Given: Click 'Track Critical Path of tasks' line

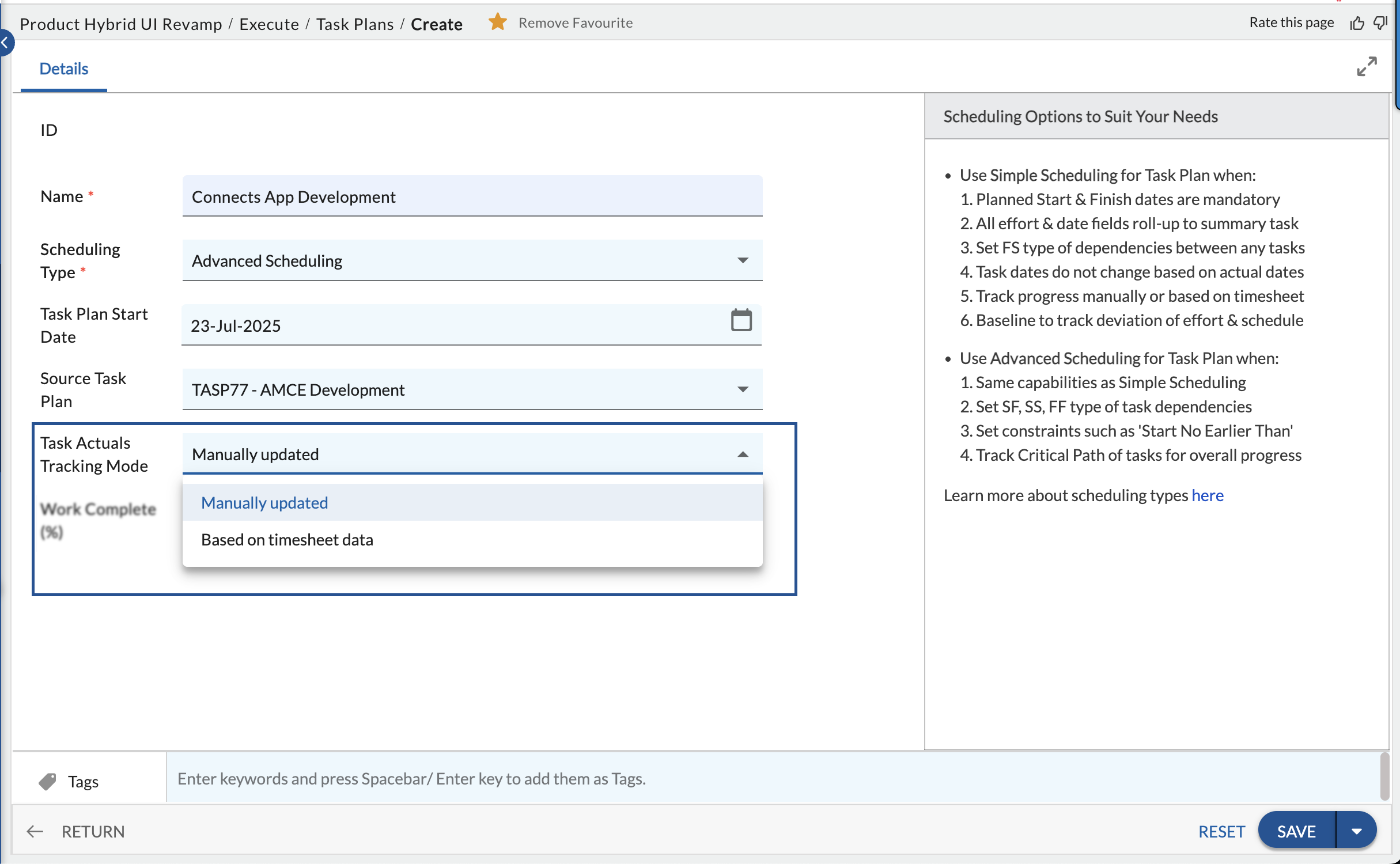Looking at the screenshot, I should pos(1130,454).
